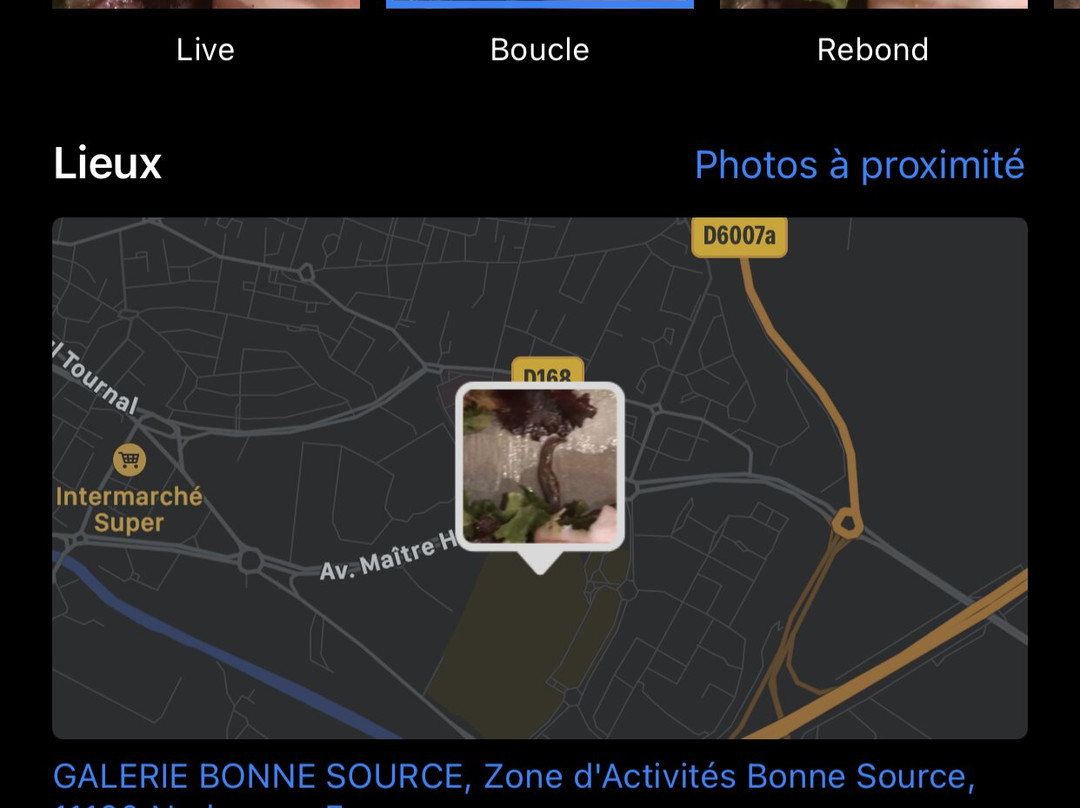Click the roundabout on the orange D6007a road
This screenshot has height=808, width=1080.
847,524
